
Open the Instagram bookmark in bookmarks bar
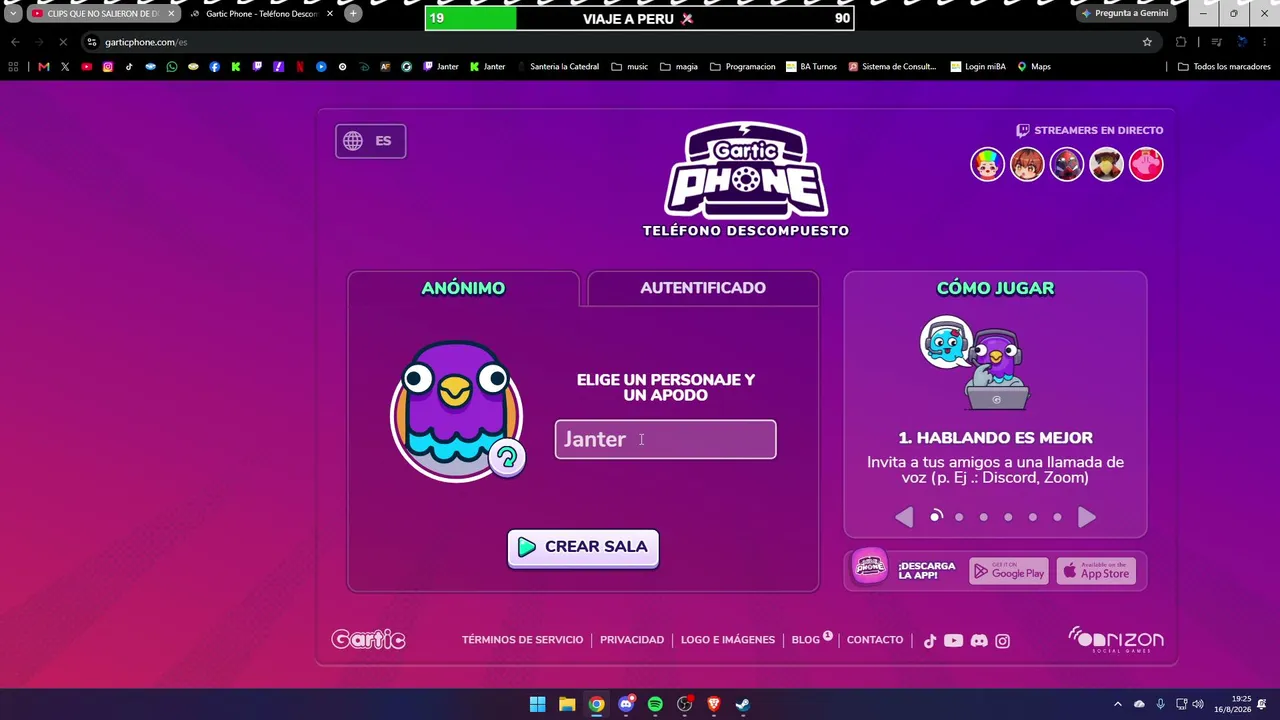click(108, 67)
